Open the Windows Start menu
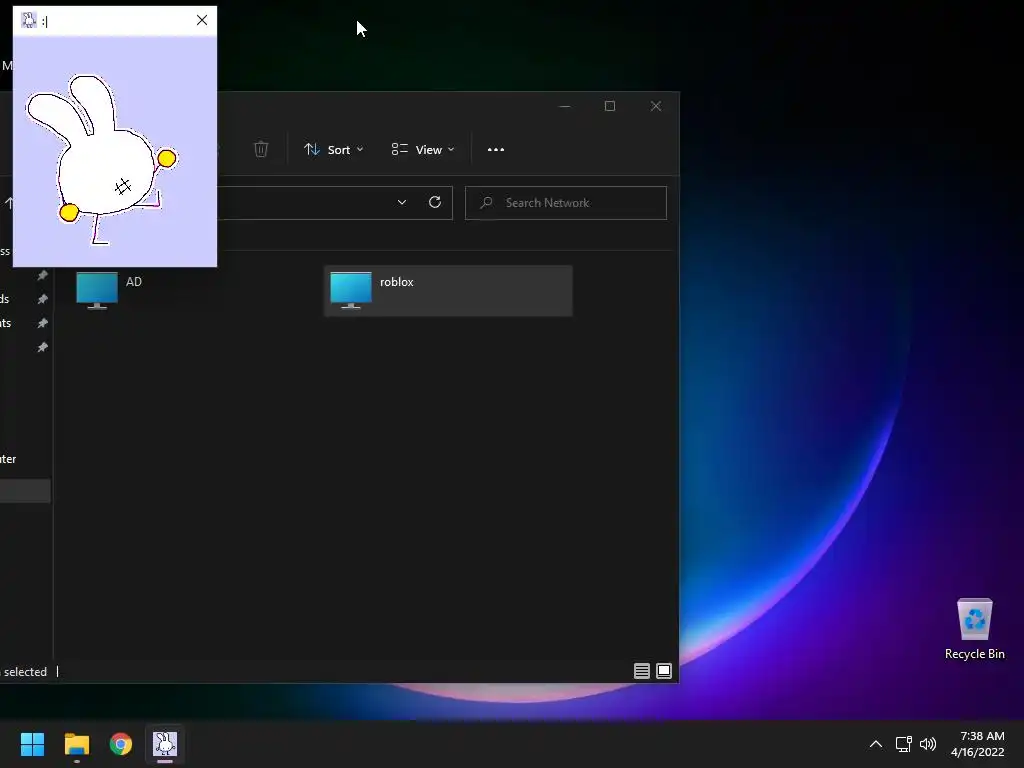This screenshot has height=768, width=1024. point(32,744)
